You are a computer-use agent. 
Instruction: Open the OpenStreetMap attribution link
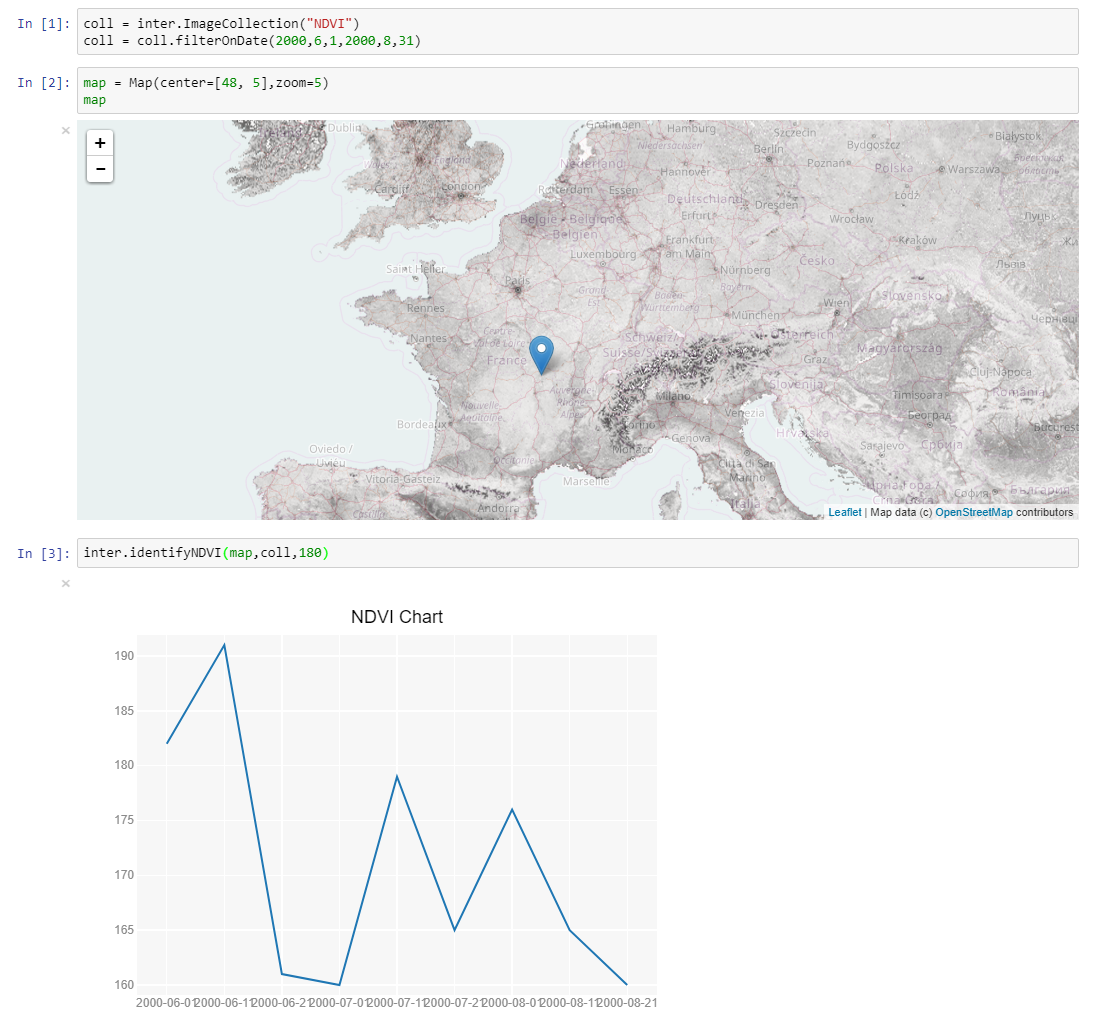tap(974, 512)
